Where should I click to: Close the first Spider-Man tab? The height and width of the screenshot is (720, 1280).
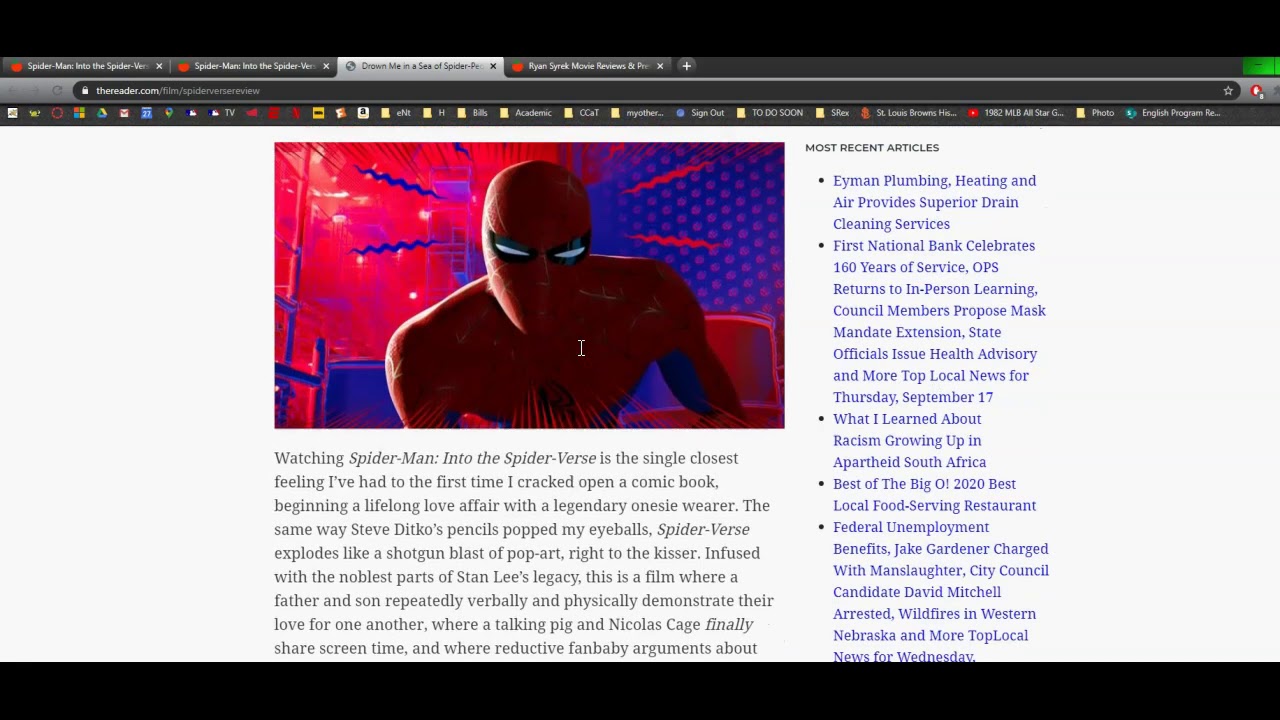click(159, 66)
